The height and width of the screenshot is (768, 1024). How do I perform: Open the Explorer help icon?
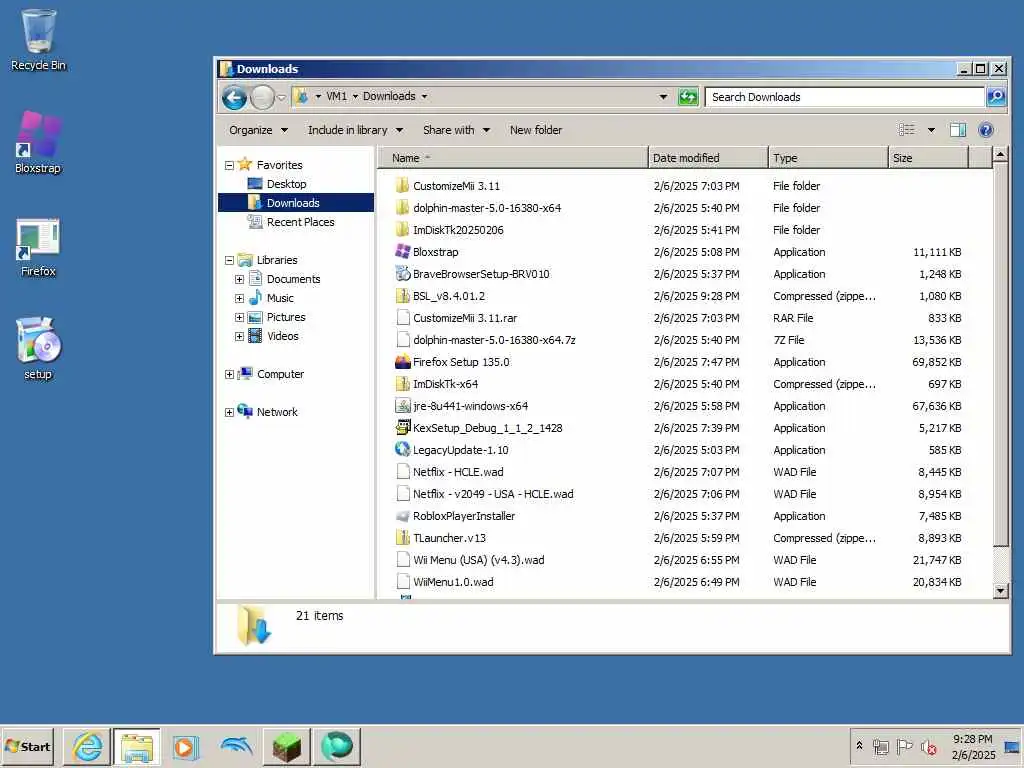coord(986,130)
